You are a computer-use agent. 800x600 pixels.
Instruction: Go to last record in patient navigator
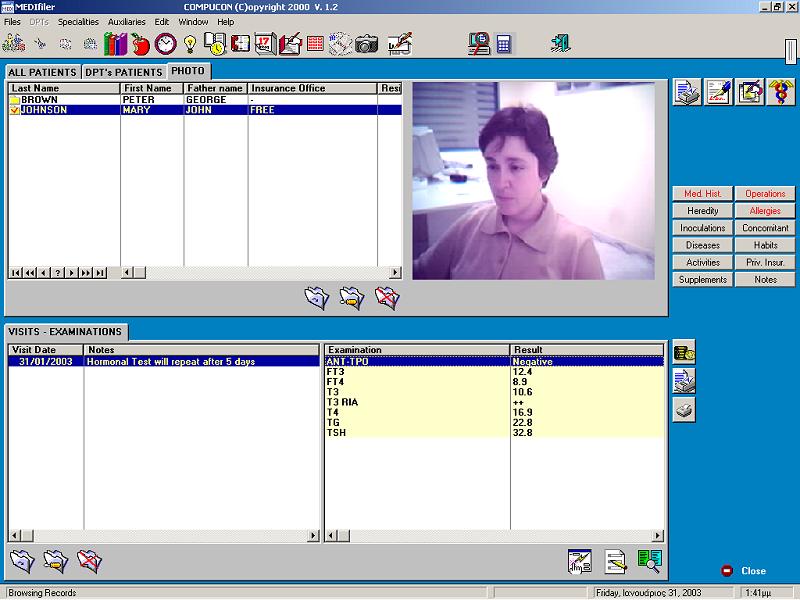pyautogui.click(x=100, y=273)
